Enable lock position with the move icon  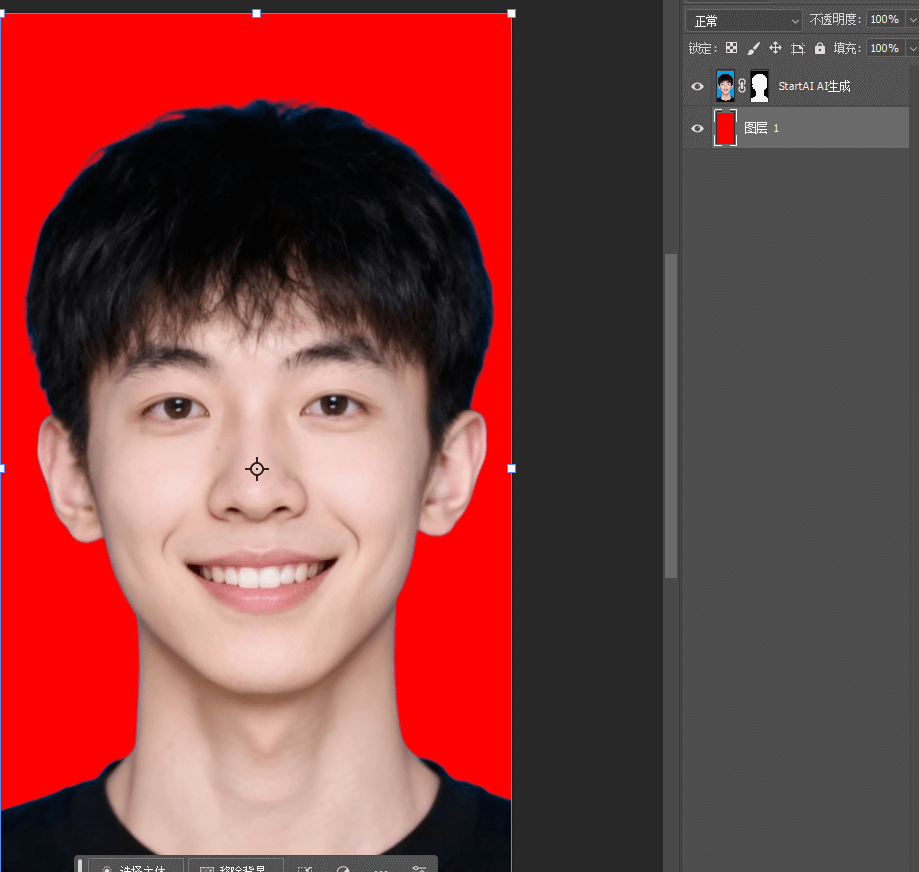tap(775, 47)
